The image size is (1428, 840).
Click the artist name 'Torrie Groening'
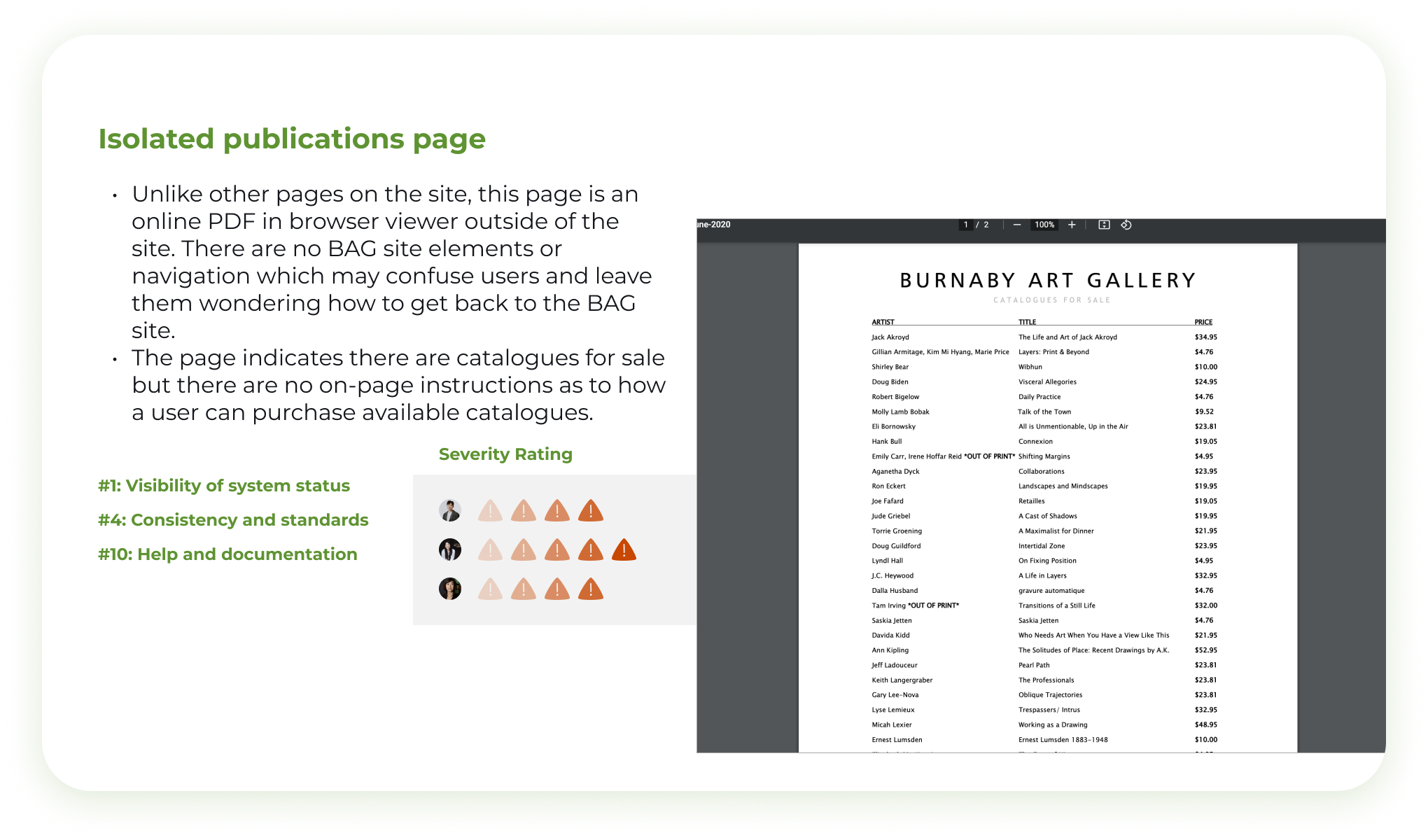[x=897, y=531]
